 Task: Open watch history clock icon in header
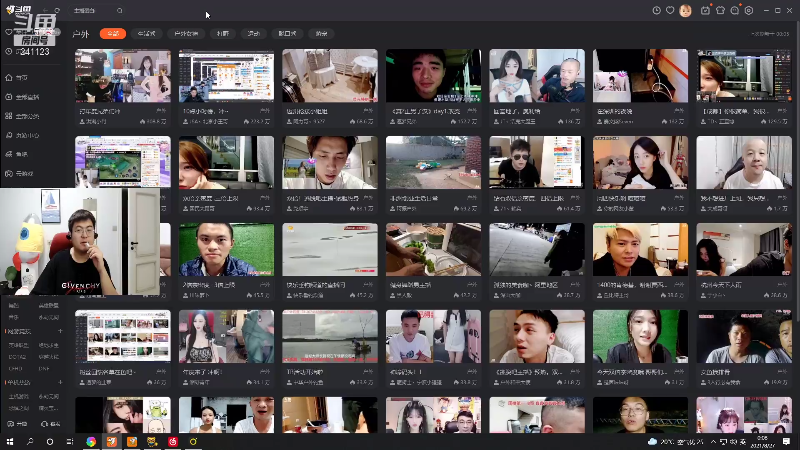coord(657,10)
